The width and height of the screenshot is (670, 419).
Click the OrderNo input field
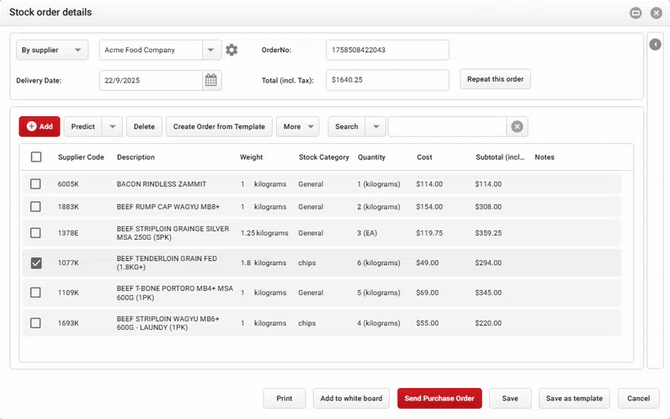[x=387, y=50]
